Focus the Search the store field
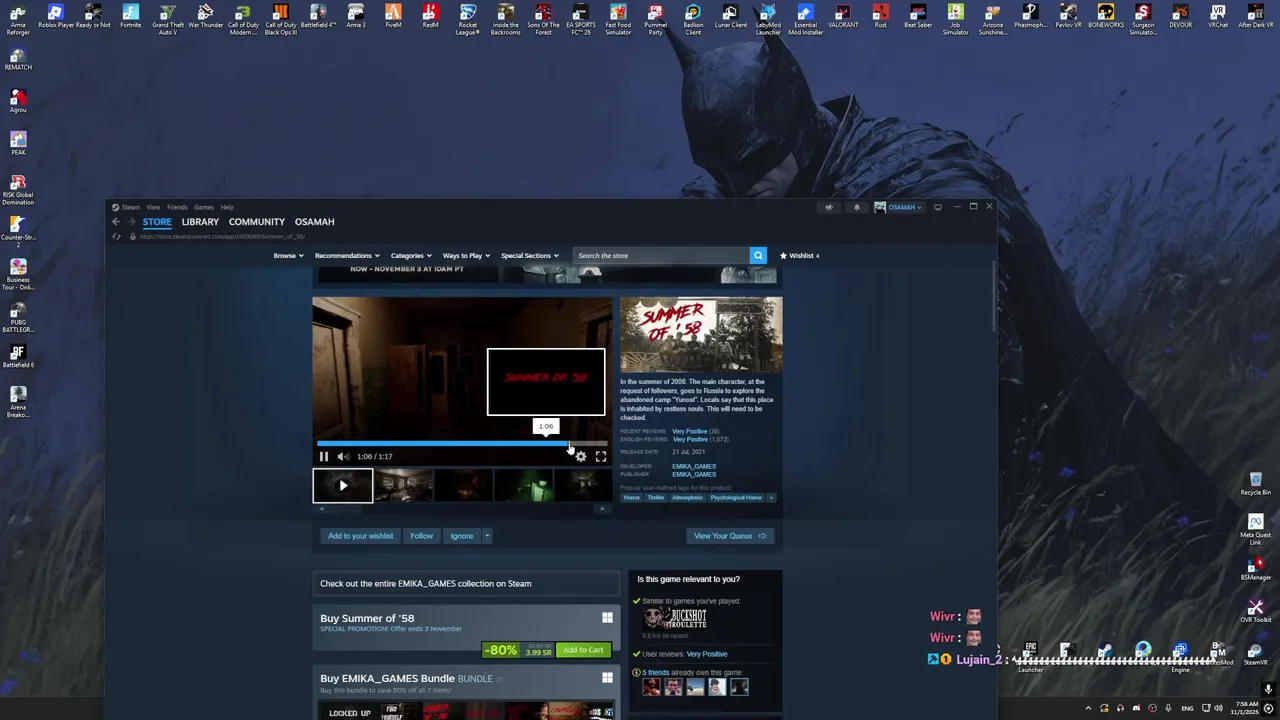This screenshot has height=720, width=1280. [661, 255]
